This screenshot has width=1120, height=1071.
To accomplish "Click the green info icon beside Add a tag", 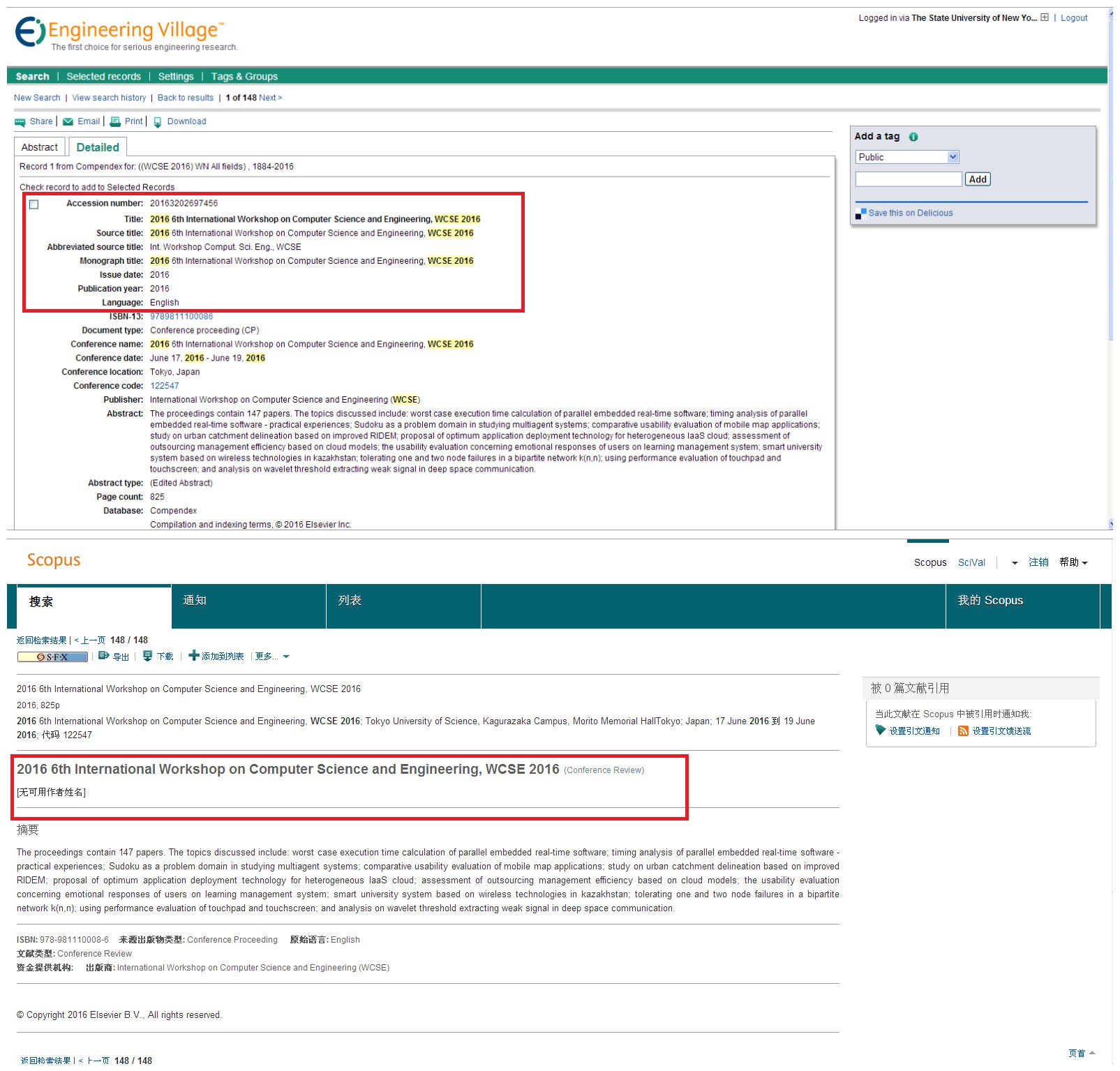I will (913, 137).
